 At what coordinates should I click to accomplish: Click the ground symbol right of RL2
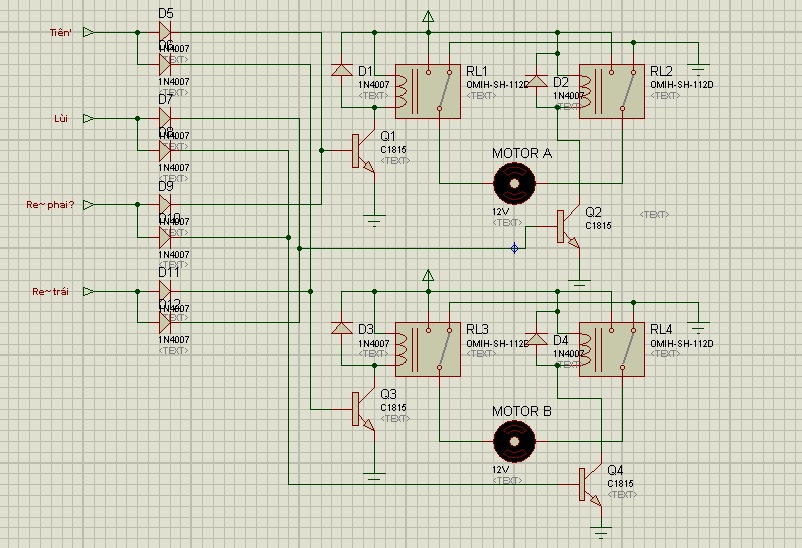(x=699, y=70)
